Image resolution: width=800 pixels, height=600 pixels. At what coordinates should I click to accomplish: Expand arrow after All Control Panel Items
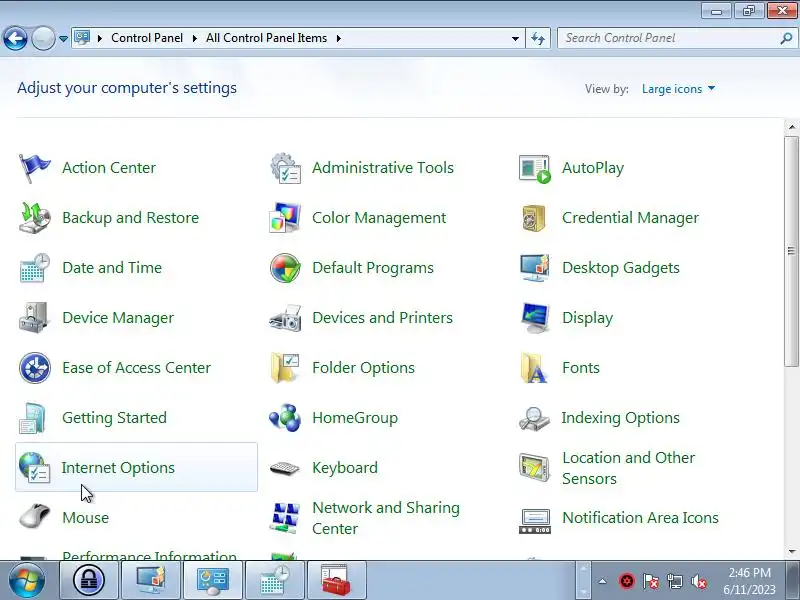[338, 38]
